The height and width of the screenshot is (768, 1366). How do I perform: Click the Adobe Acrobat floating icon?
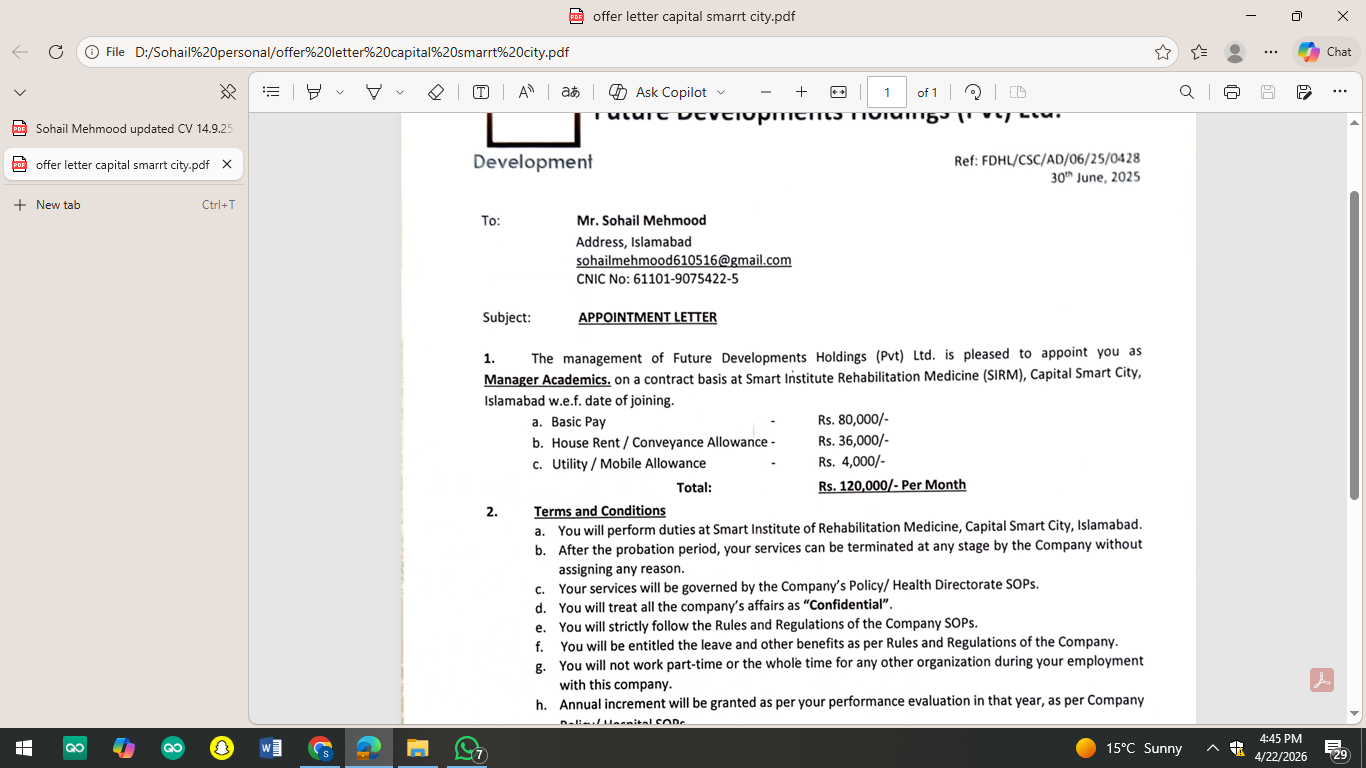point(1323,680)
